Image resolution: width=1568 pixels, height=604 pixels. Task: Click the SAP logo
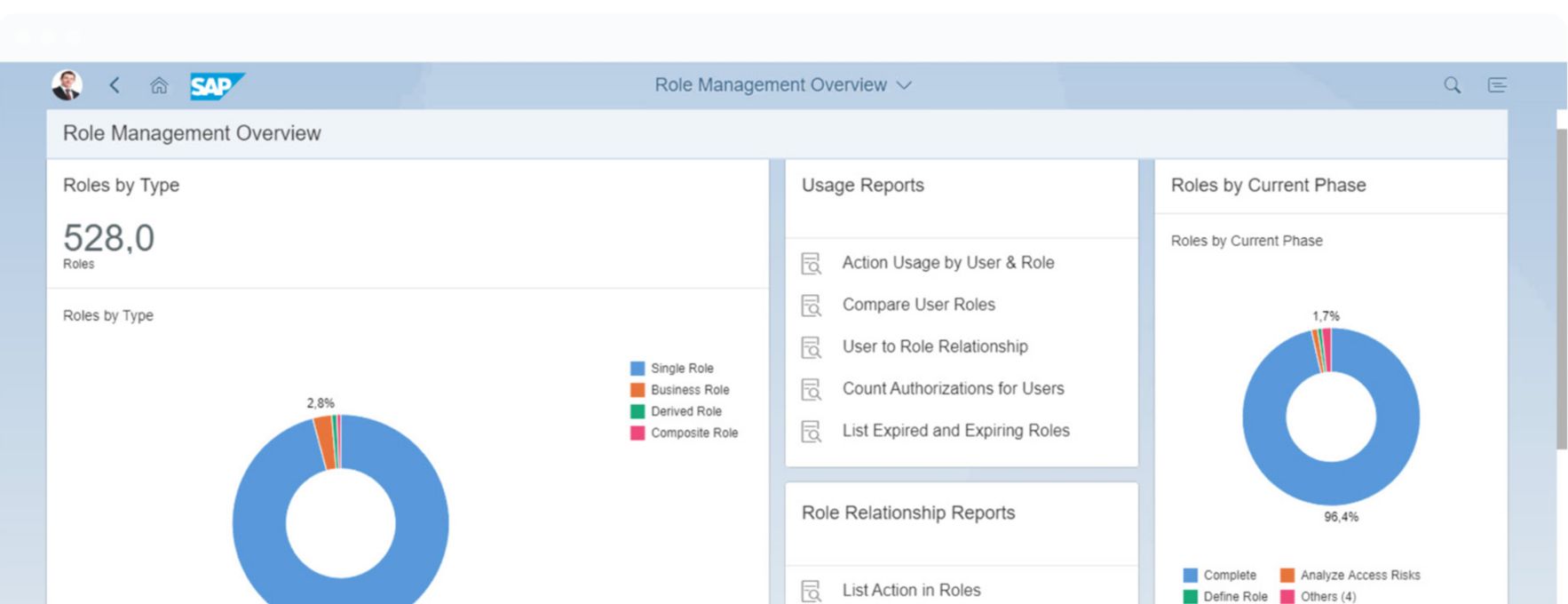216,86
